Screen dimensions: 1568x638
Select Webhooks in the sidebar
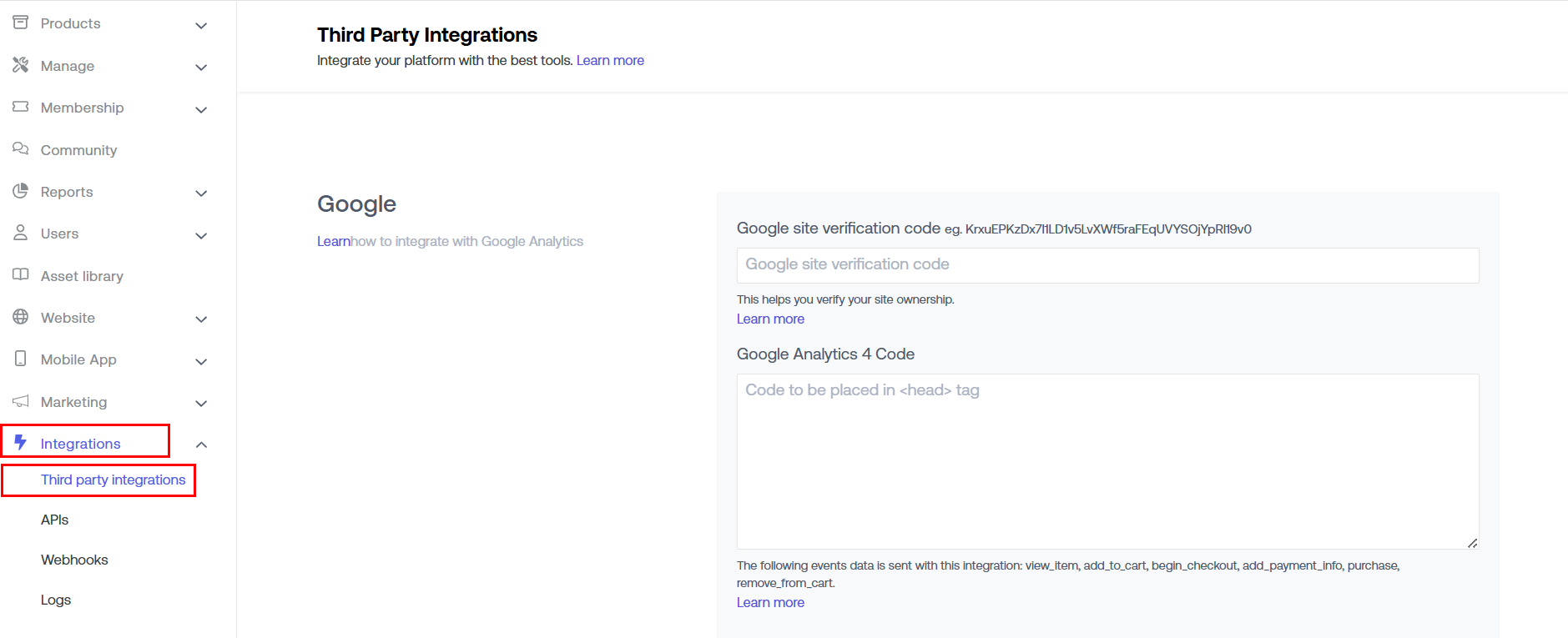pyautogui.click(x=74, y=560)
